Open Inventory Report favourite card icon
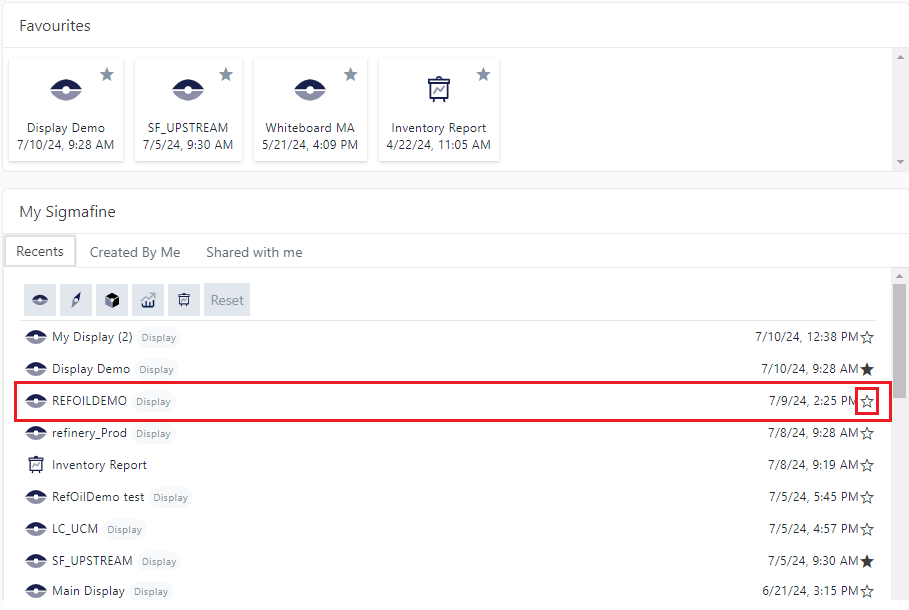909x610 pixels. pos(438,90)
